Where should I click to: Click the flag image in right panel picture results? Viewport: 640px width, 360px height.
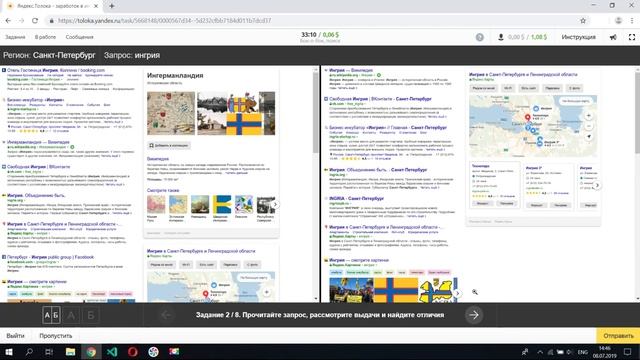(x=396, y=290)
